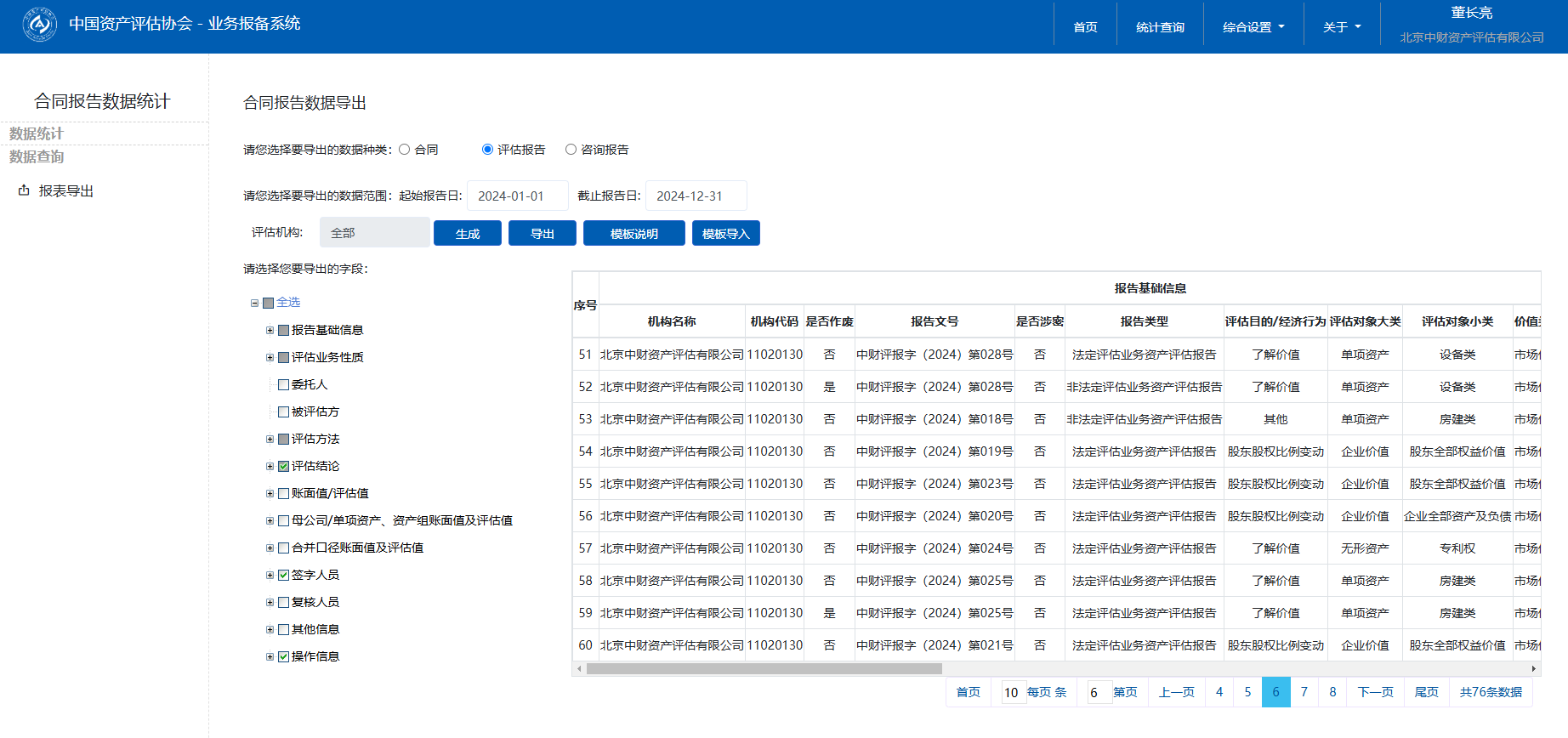This screenshot has height=738, width=1568.
Task: Tick the 被评估方 checkbox
Action: tap(284, 412)
